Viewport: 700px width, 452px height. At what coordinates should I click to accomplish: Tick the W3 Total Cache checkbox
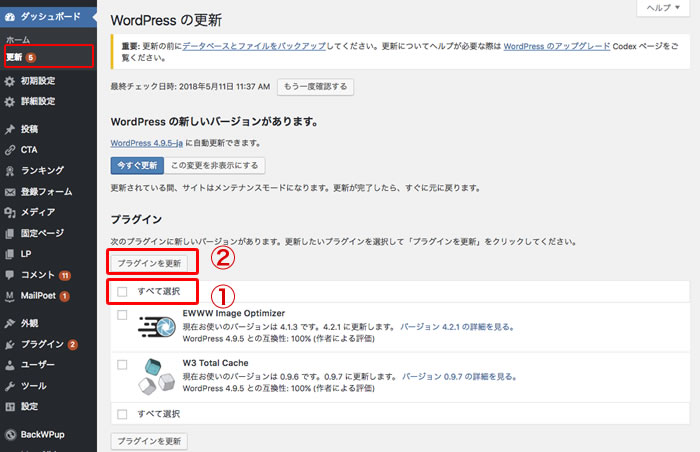point(122,364)
